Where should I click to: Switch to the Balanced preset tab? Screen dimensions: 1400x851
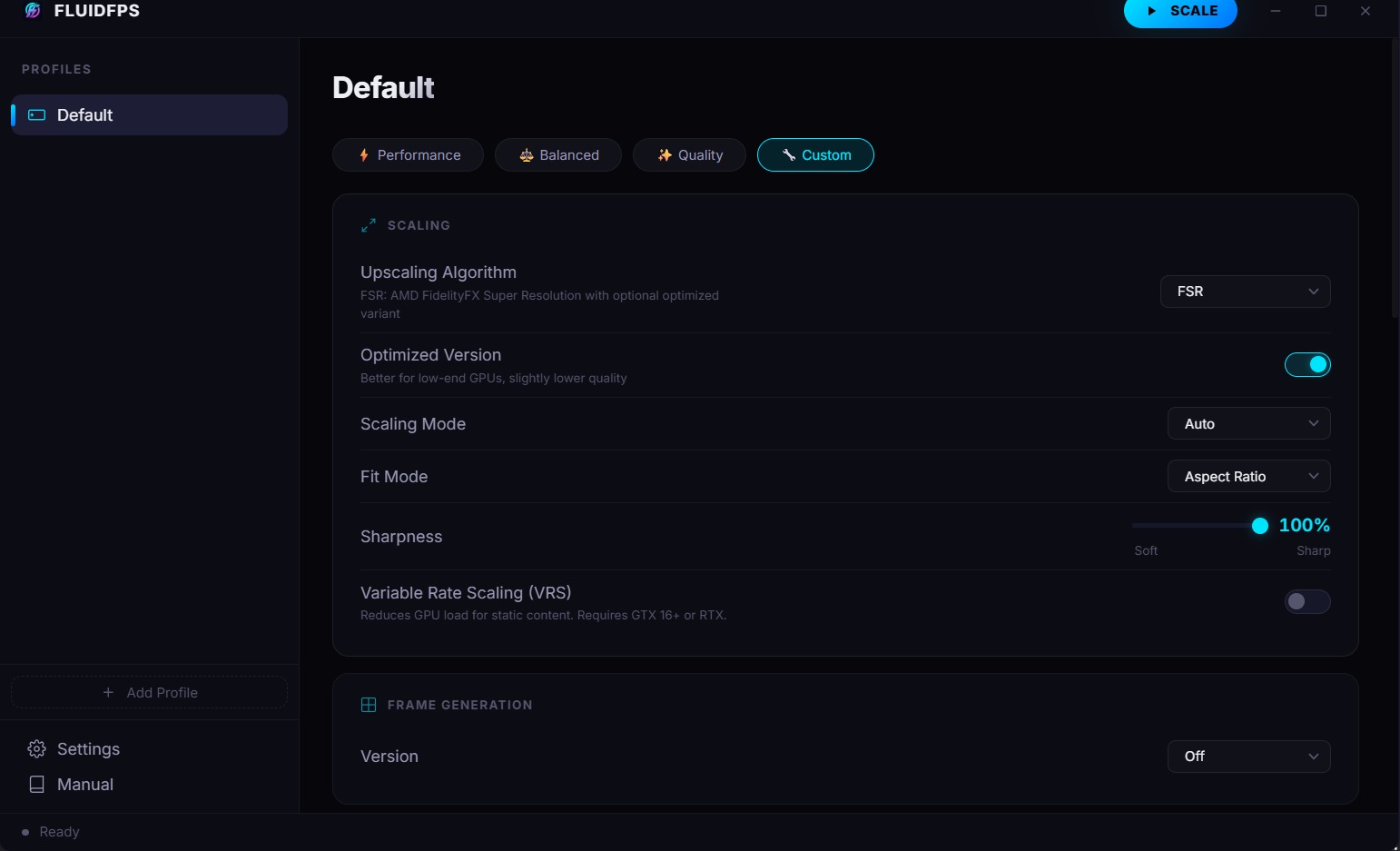557,154
